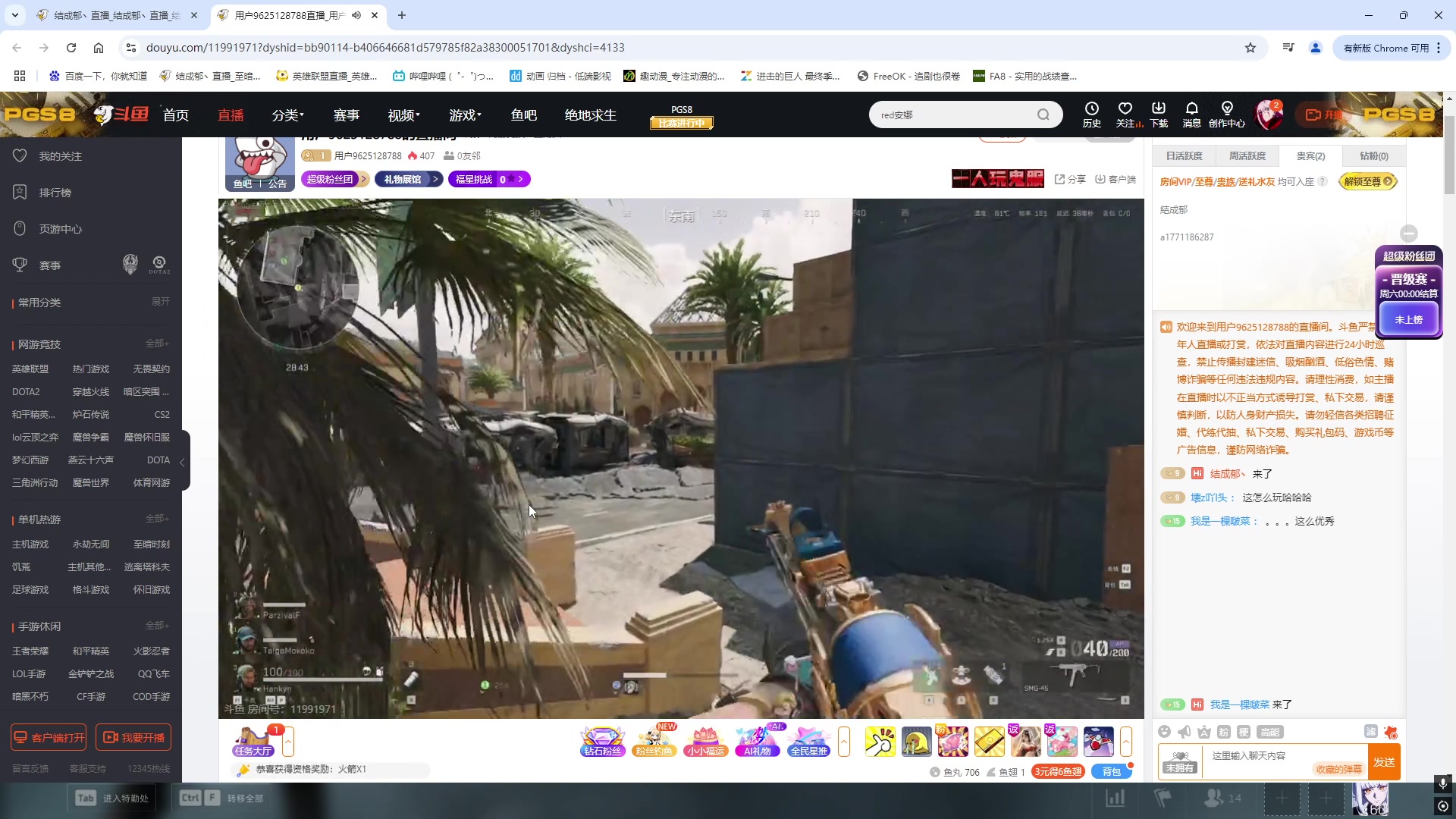Image resolution: width=1456 pixels, height=819 pixels.
Task: Click the 钻石粉丝 diamond icon
Action: pyautogui.click(x=603, y=741)
